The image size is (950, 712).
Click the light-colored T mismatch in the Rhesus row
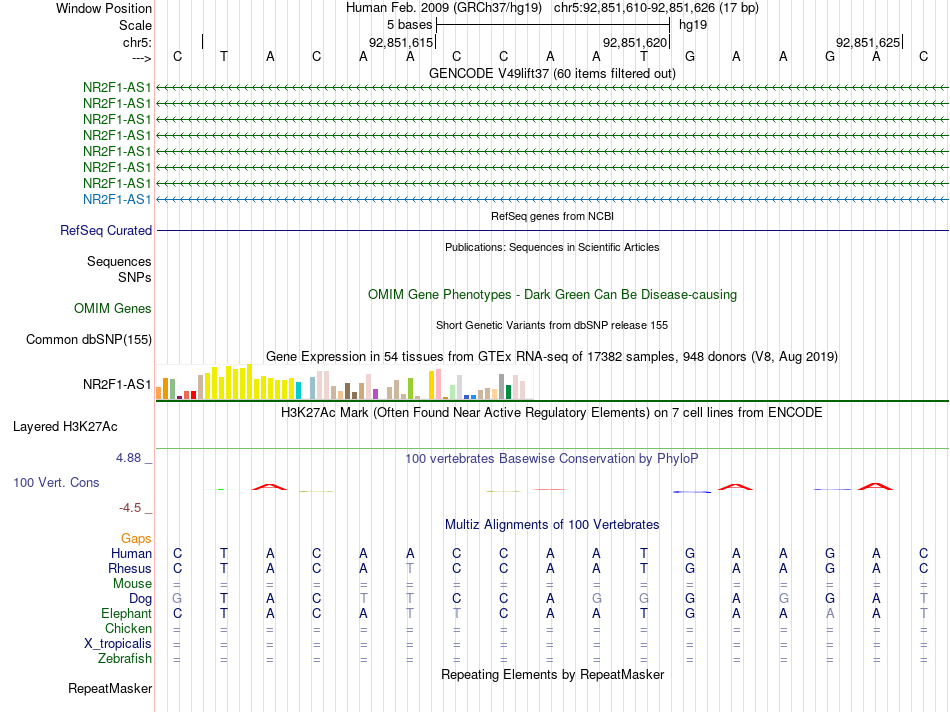(x=410, y=568)
